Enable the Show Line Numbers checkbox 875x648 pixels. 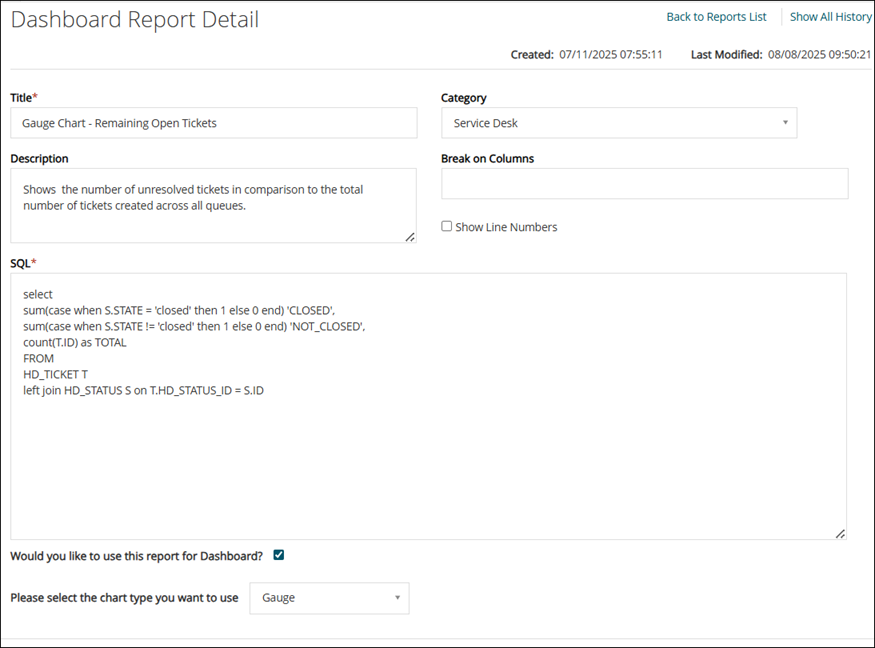point(447,227)
